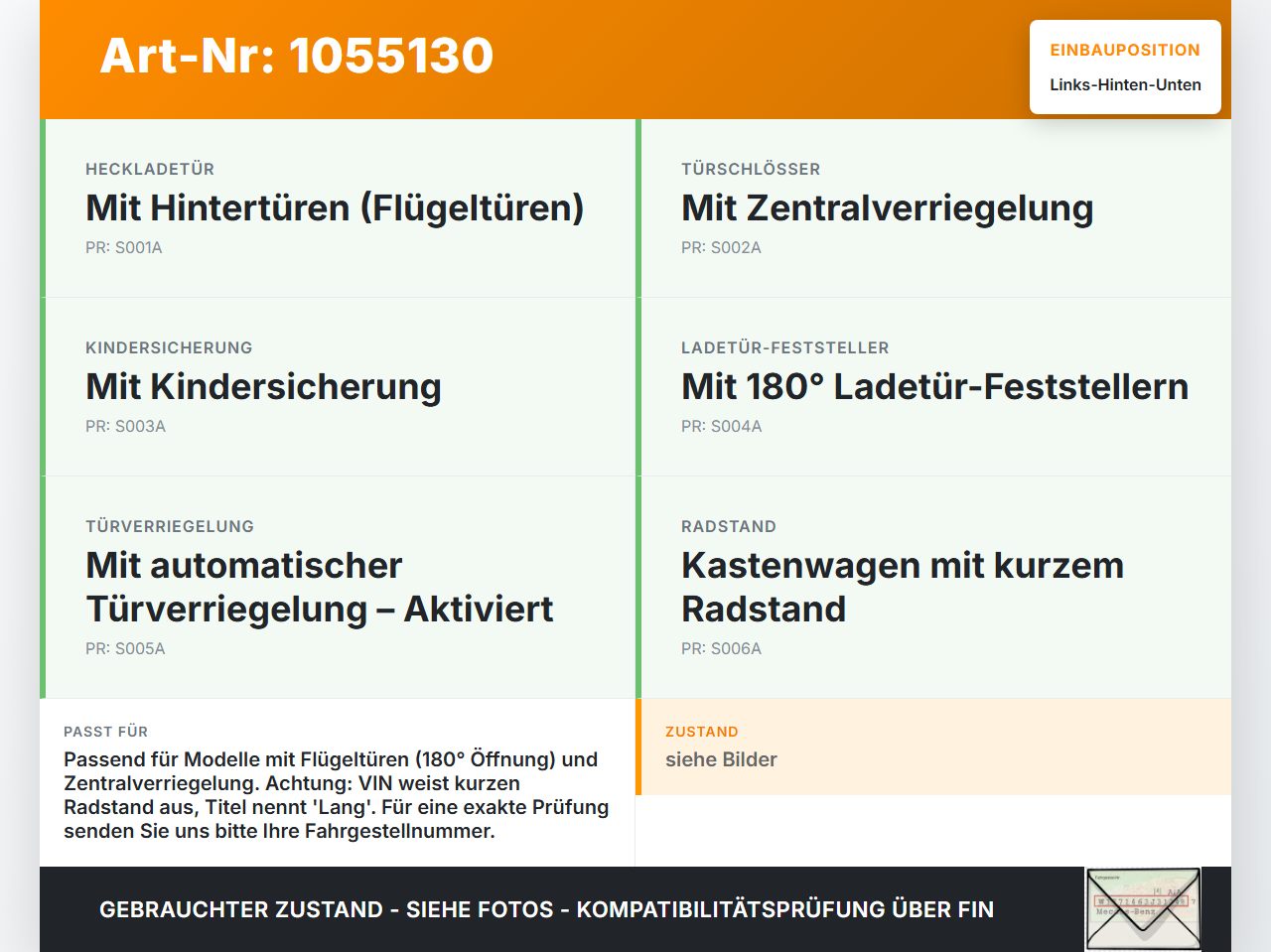The image size is (1271, 952).
Task: Click the PR: S006A code
Action: point(721,649)
